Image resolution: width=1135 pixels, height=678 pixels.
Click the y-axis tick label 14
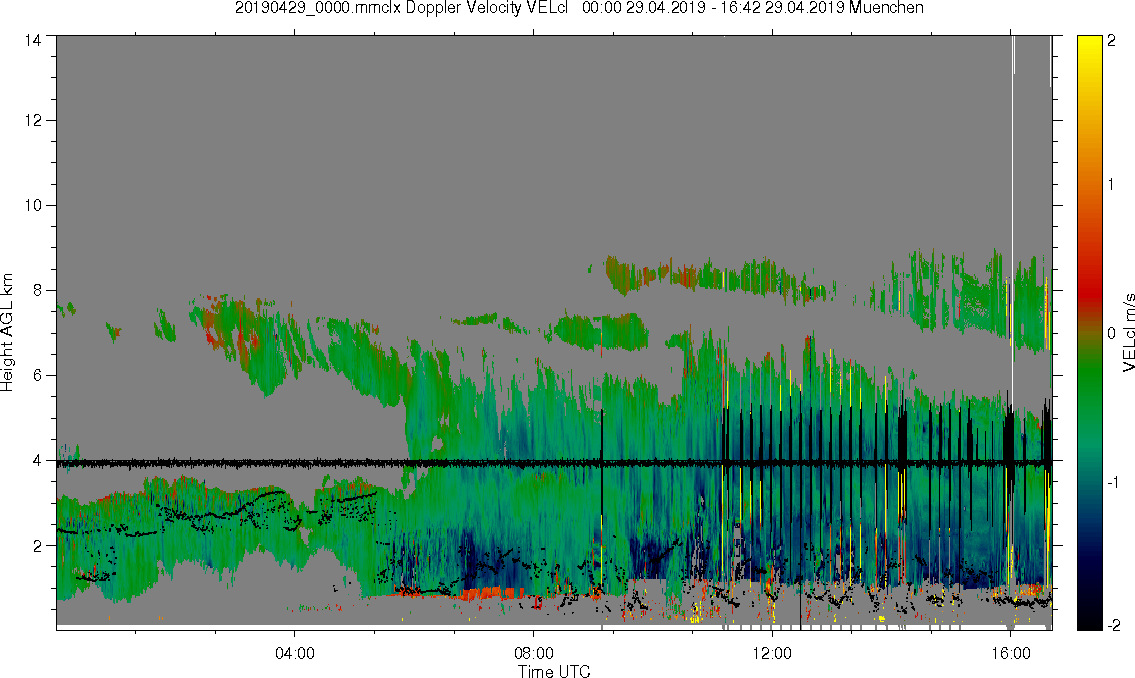pyautogui.click(x=33, y=41)
